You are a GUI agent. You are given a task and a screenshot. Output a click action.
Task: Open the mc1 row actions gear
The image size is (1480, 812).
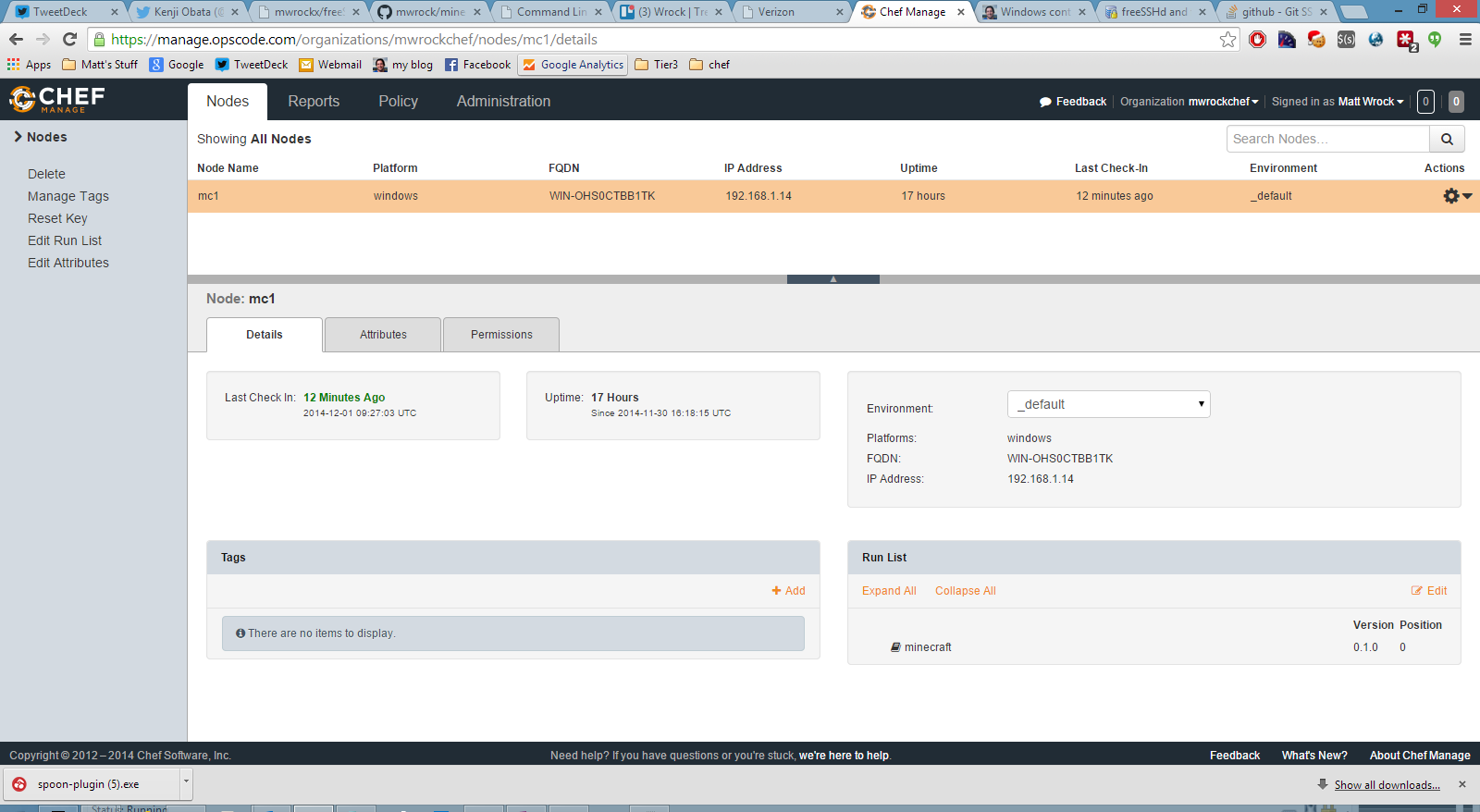coord(1457,196)
